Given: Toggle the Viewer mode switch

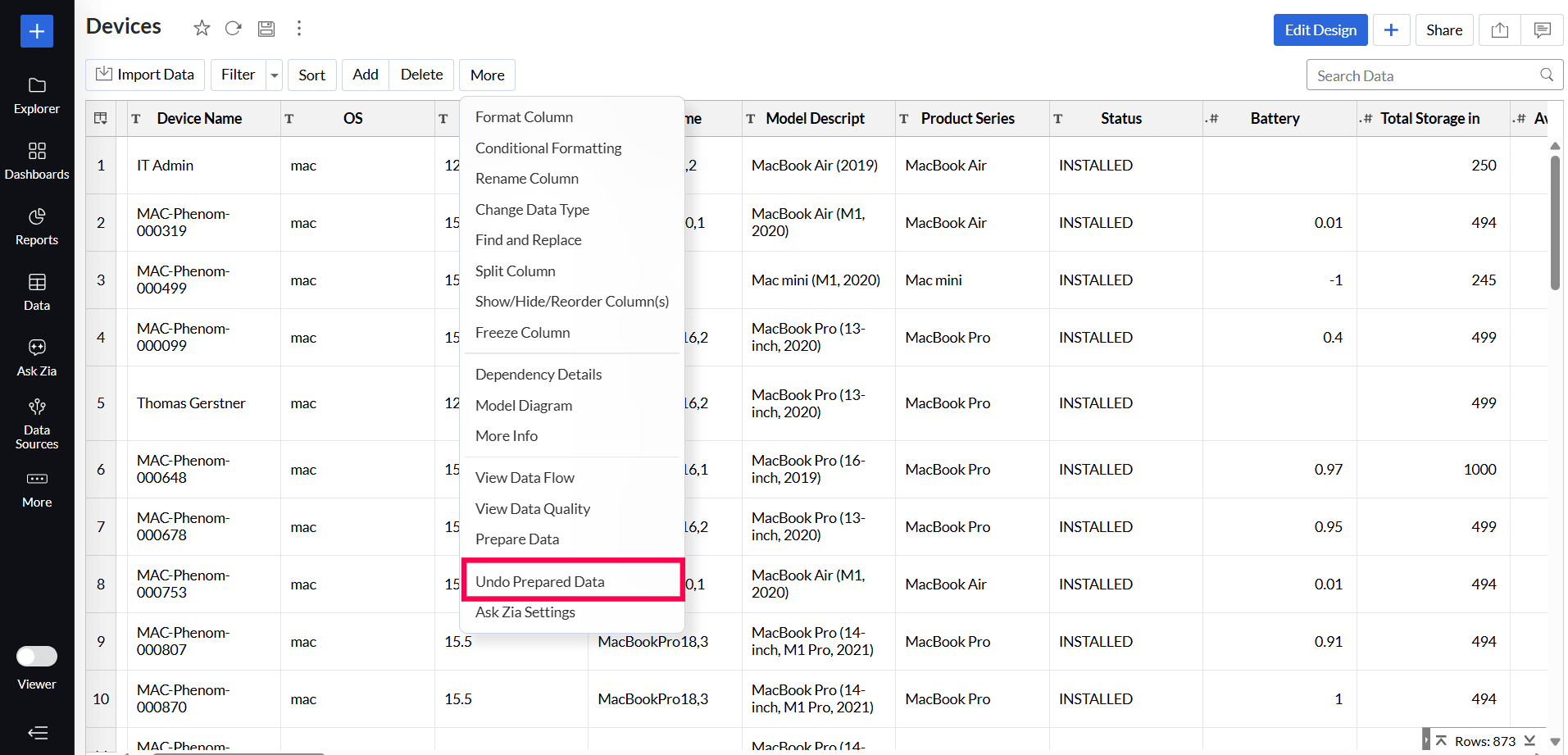Looking at the screenshot, I should (x=37, y=657).
